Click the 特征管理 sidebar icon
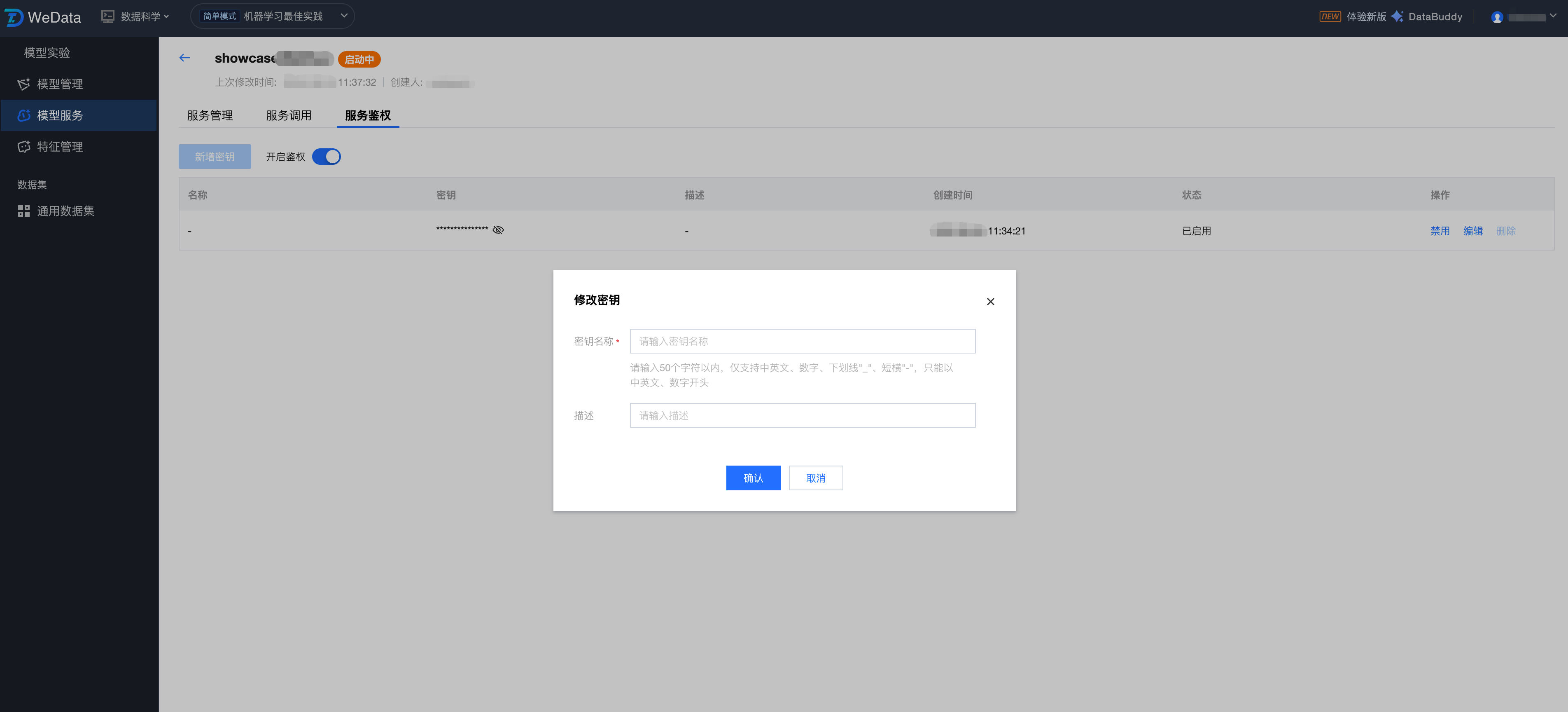Image resolution: width=1568 pixels, height=712 pixels. [x=24, y=147]
